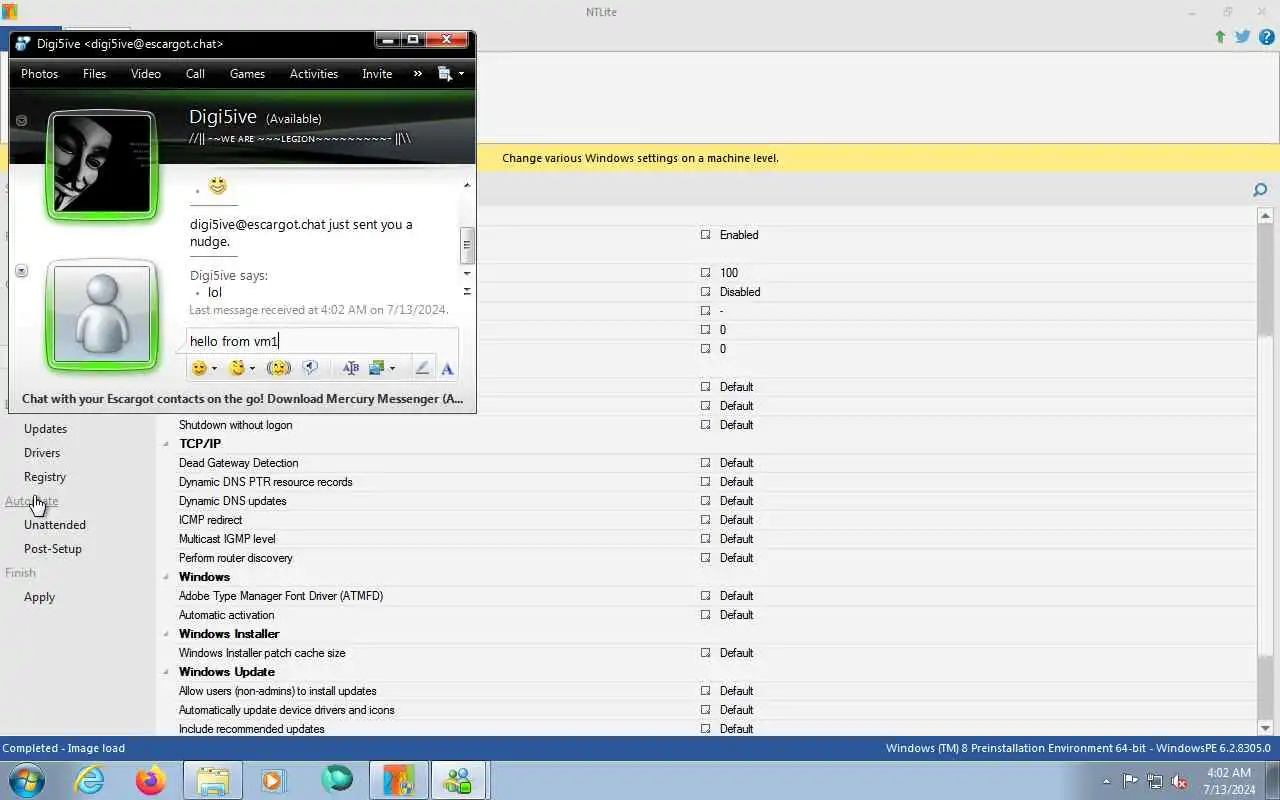Viewport: 1280px width, 800px height.
Task: Open the Windows Start orb
Action: point(27,779)
